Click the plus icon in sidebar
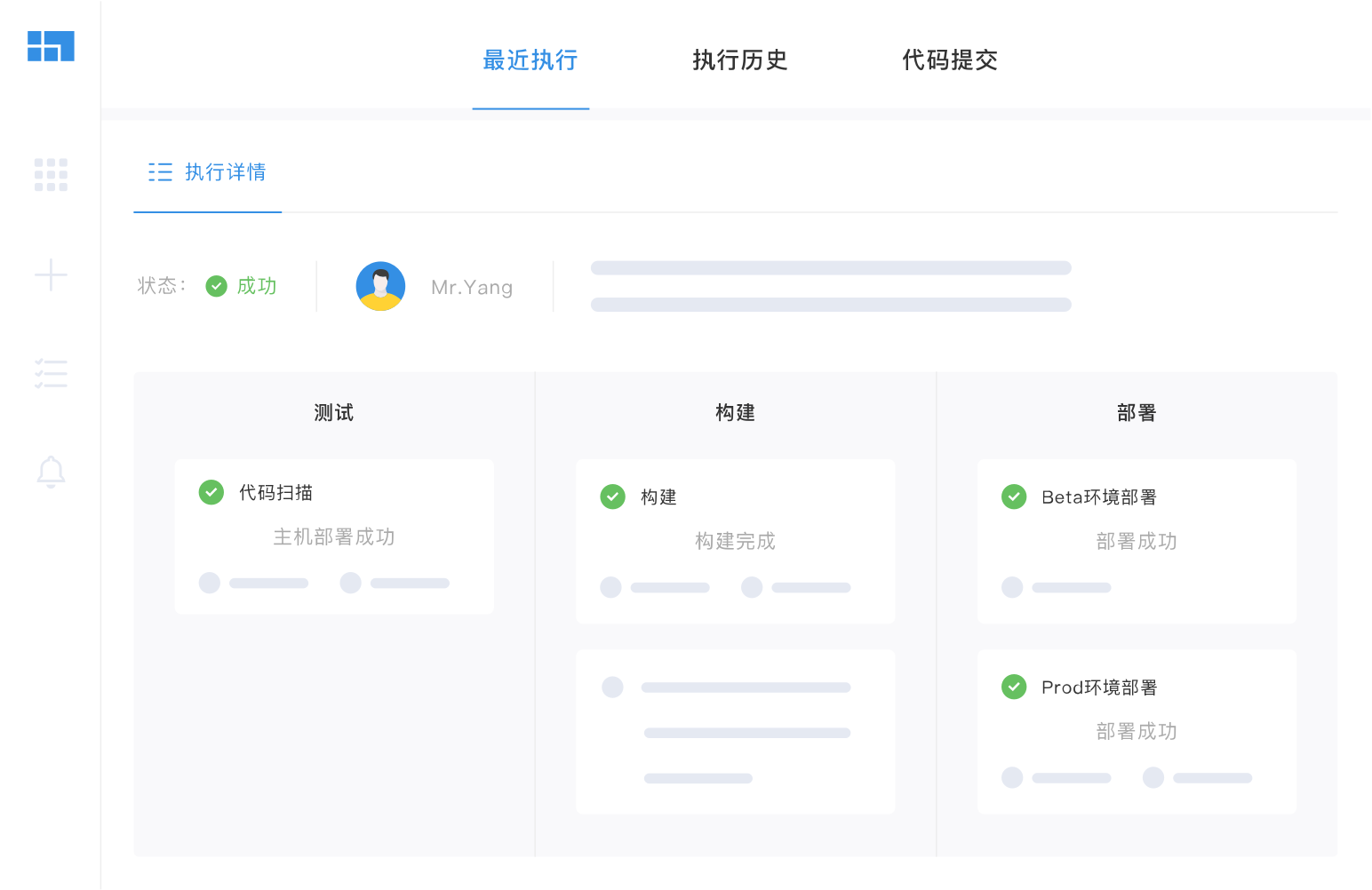The image size is (1372, 890). tap(51, 275)
